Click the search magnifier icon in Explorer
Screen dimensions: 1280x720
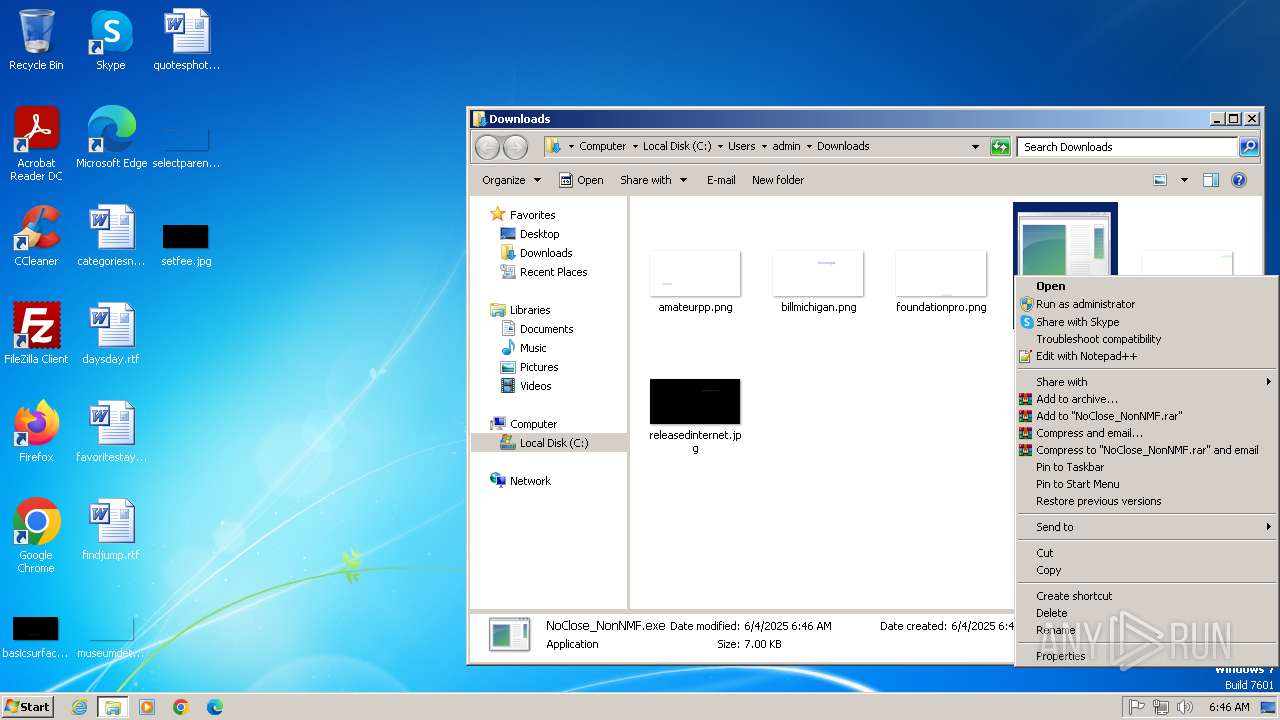(1249, 147)
